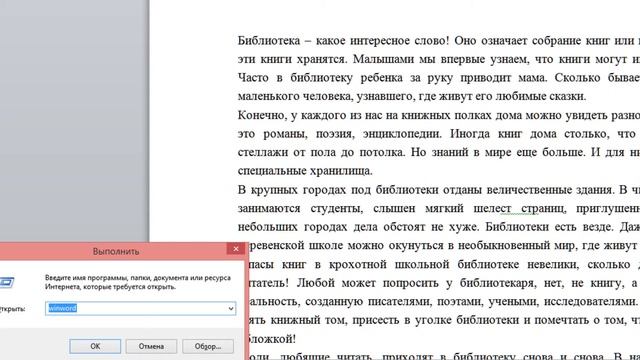
Task: Click the Отмена button
Action: (x=151, y=346)
